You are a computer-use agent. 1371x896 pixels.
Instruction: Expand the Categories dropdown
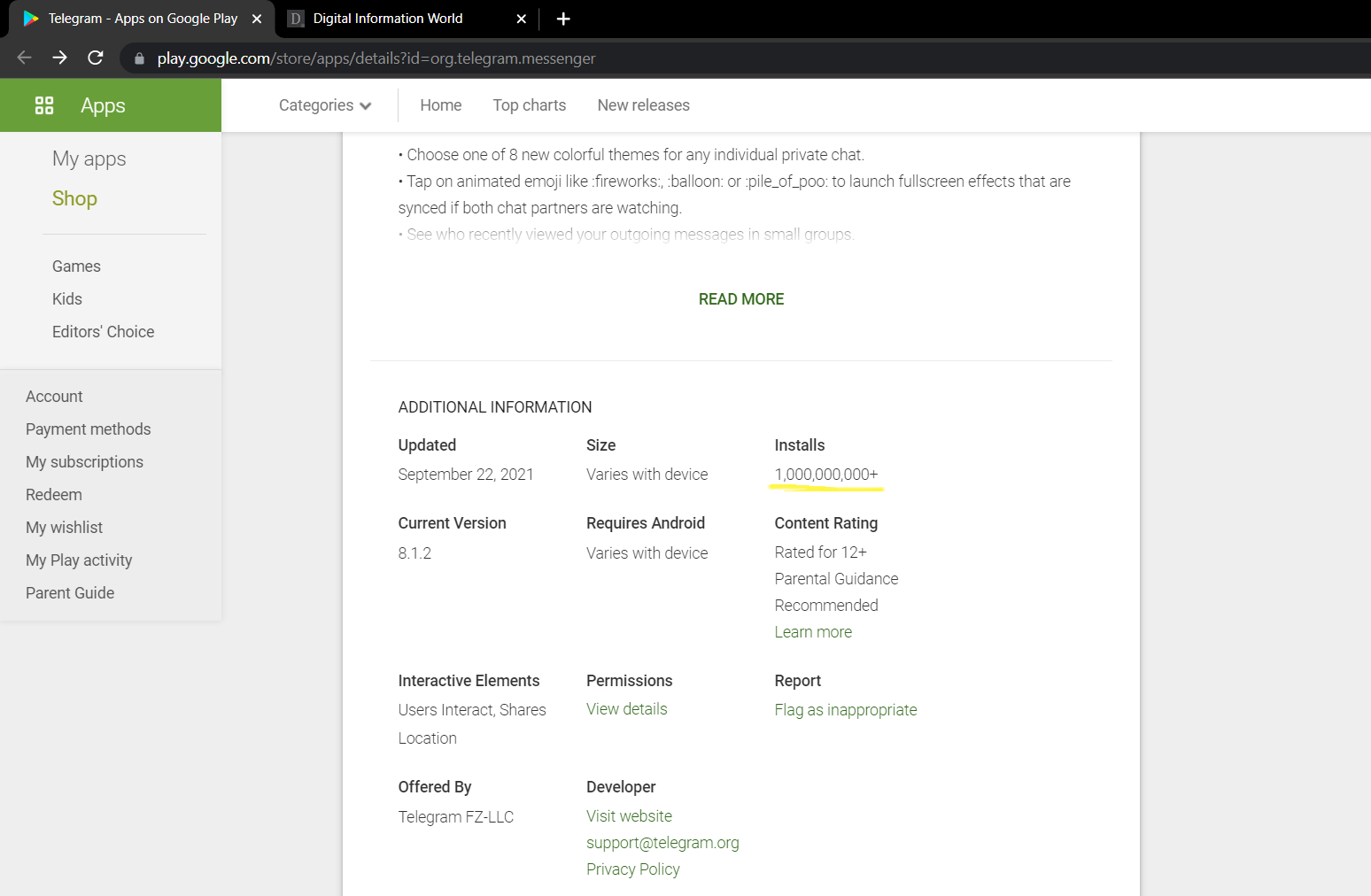(x=324, y=105)
